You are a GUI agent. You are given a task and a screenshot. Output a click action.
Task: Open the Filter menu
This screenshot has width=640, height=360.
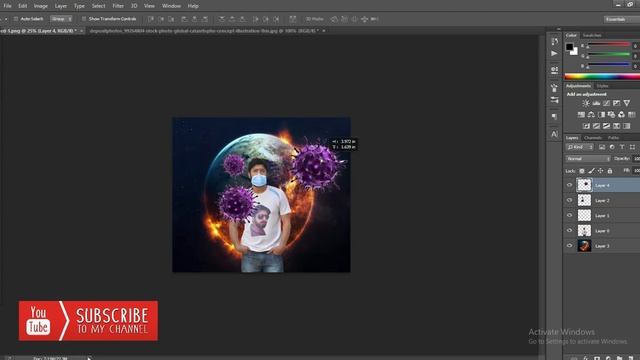click(118, 6)
